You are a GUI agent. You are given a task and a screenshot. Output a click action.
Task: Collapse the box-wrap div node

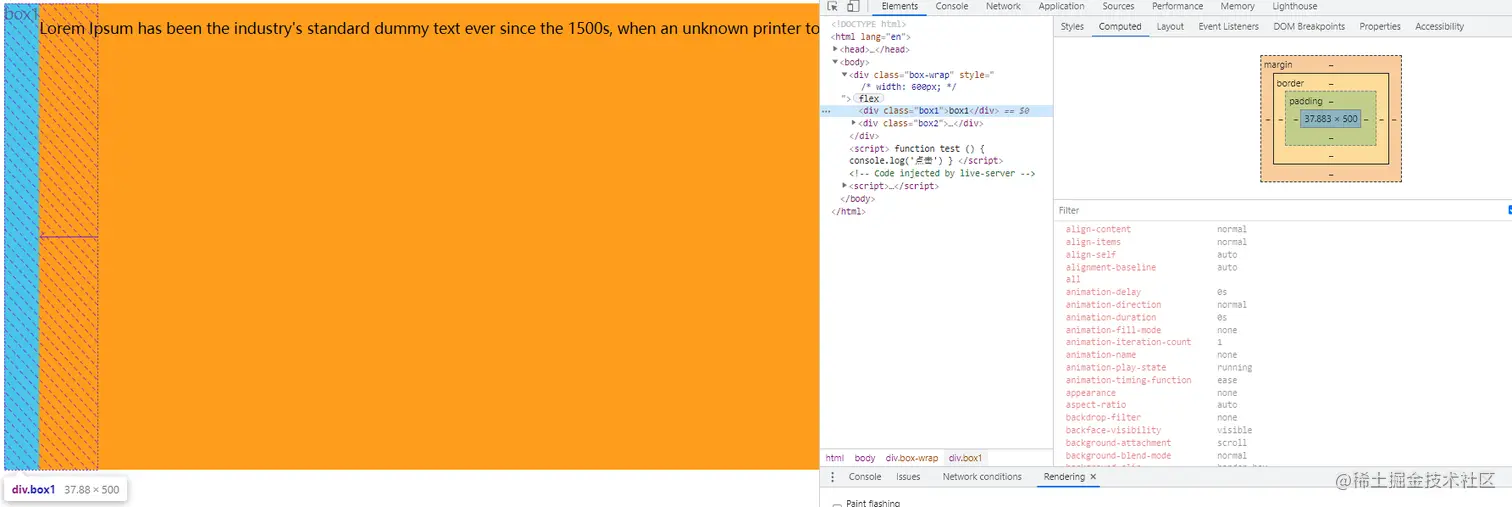[x=844, y=74]
